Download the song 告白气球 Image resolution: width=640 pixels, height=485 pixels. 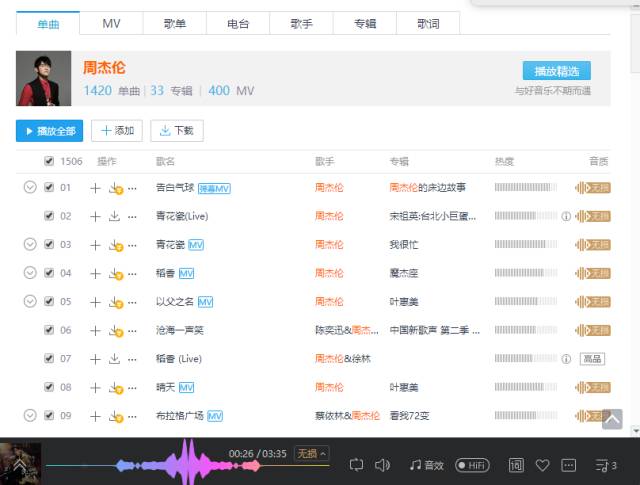coord(116,188)
